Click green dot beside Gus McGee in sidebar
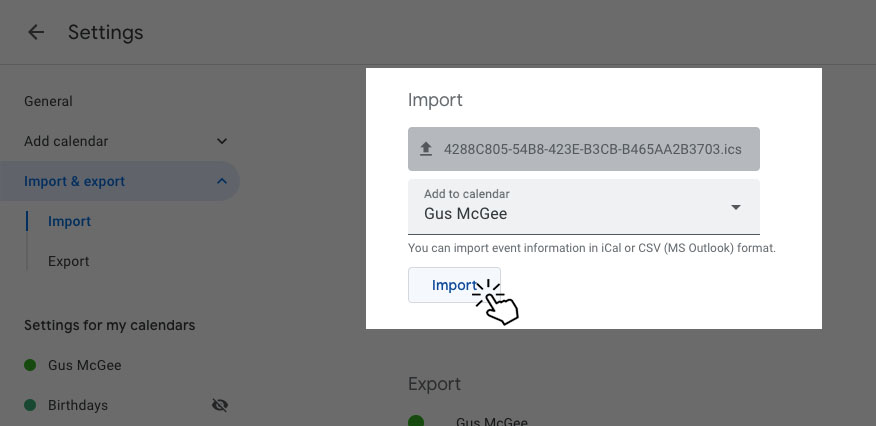This screenshot has width=876, height=426. click(30, 365)
